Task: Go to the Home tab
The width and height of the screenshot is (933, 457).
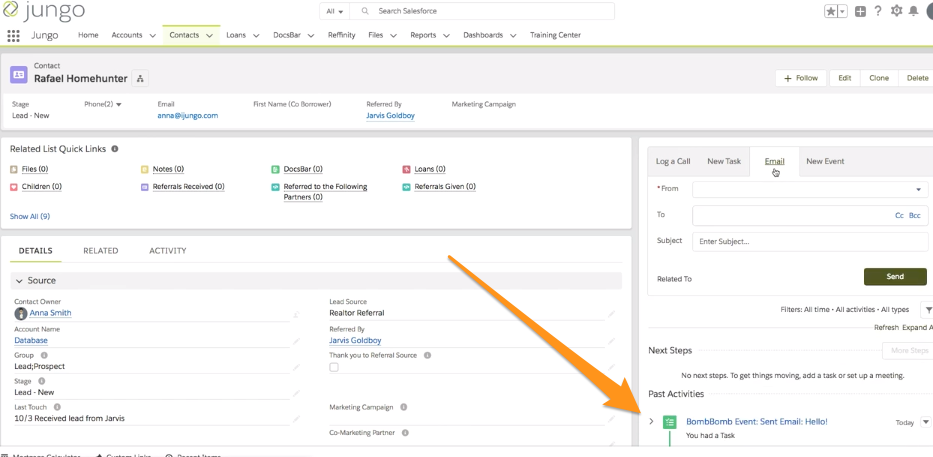Action: (x=88, y=35)
